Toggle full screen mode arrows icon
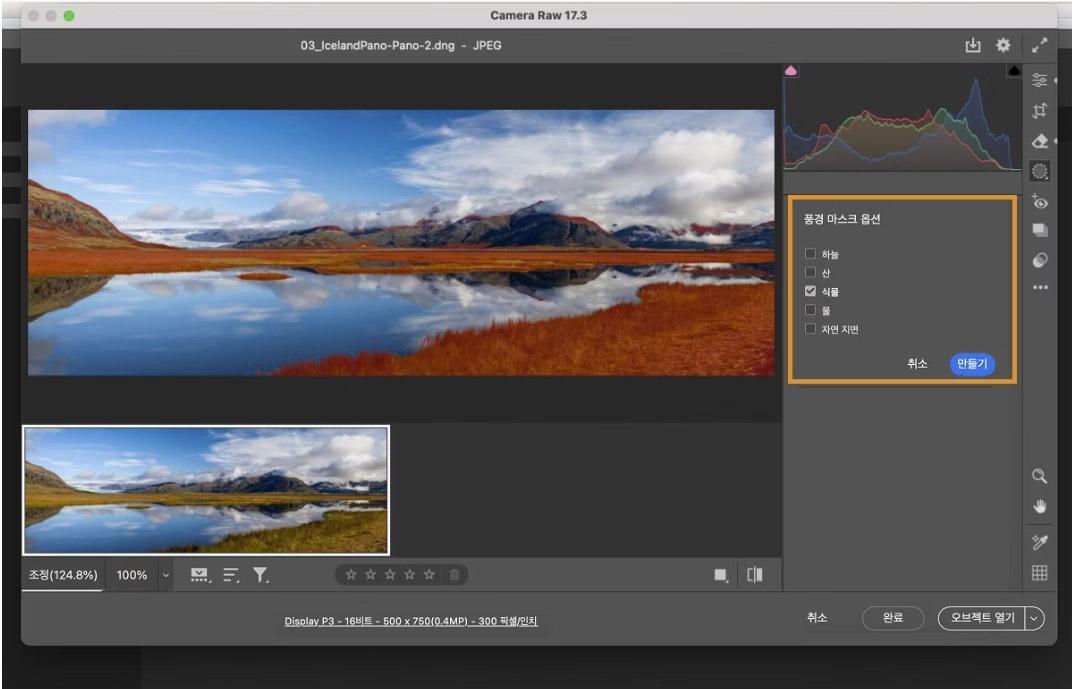 click(1039, 45)
